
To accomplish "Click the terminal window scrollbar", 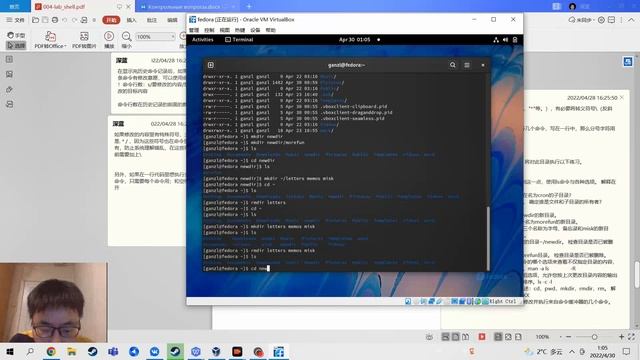I will click(x=488, y=238).
